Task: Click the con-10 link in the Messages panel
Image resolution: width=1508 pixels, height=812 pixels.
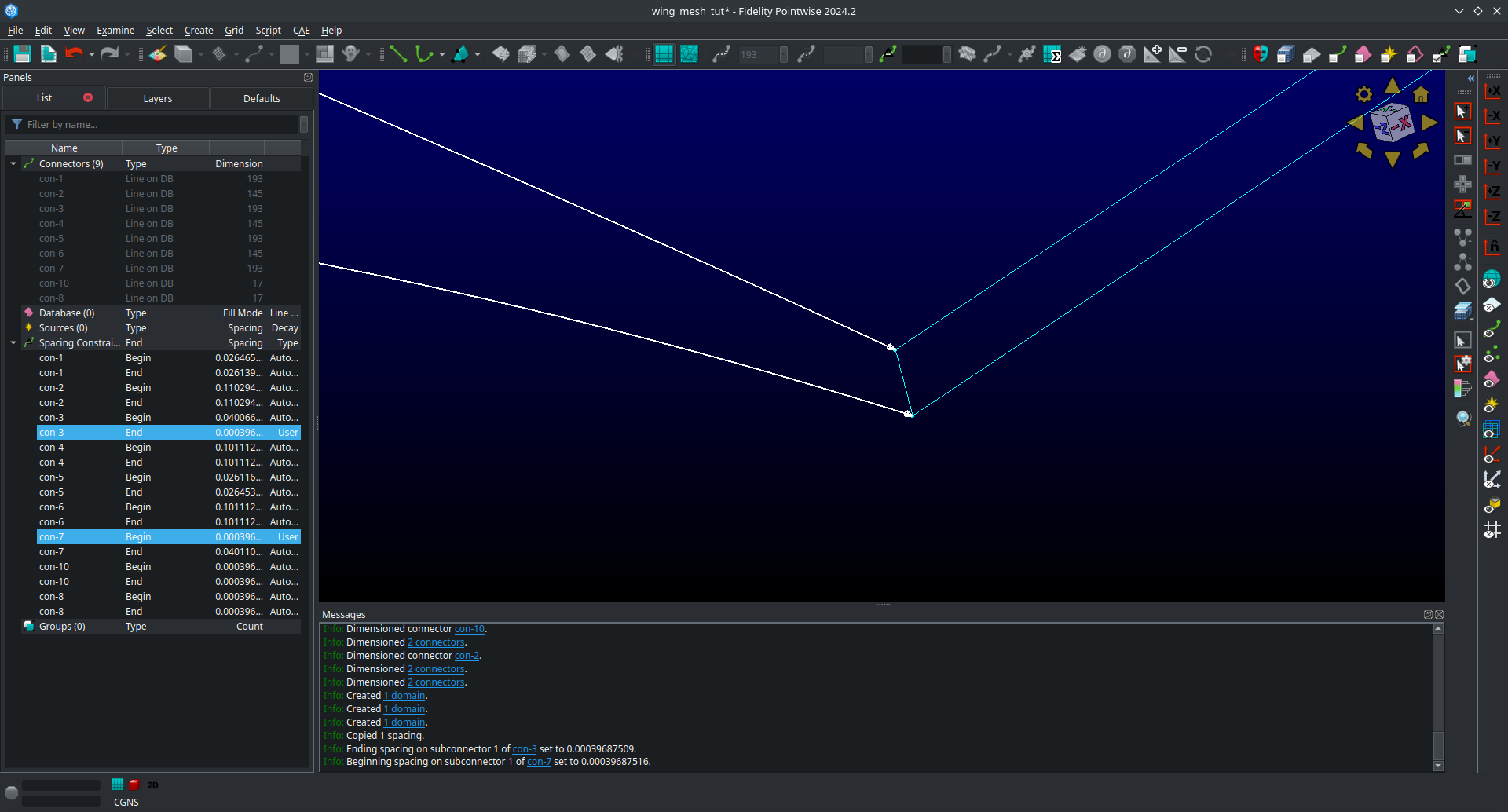Action: [x=469, y=628]
